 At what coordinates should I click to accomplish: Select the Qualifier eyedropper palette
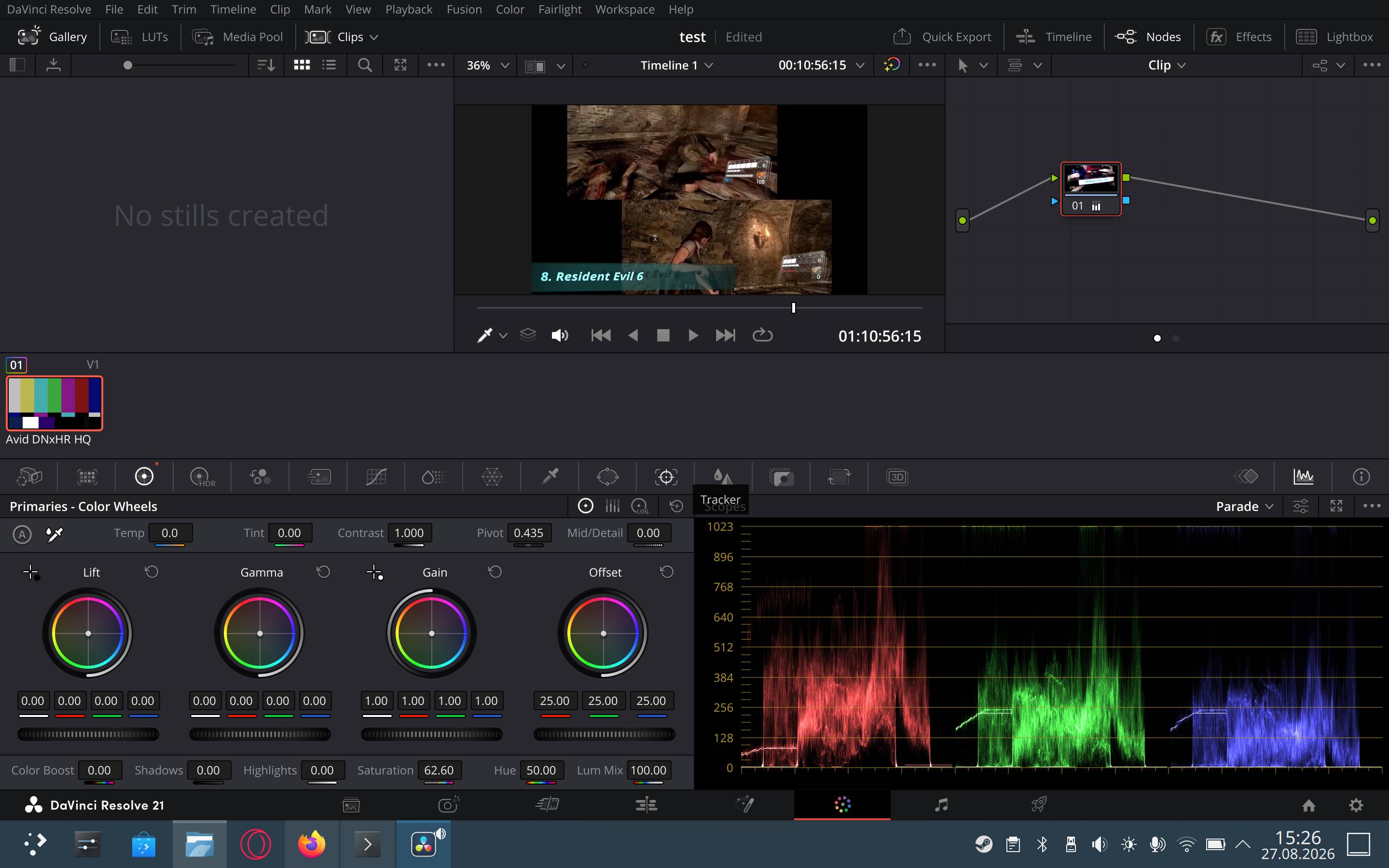pyautogui.click(x=550, y=477)
